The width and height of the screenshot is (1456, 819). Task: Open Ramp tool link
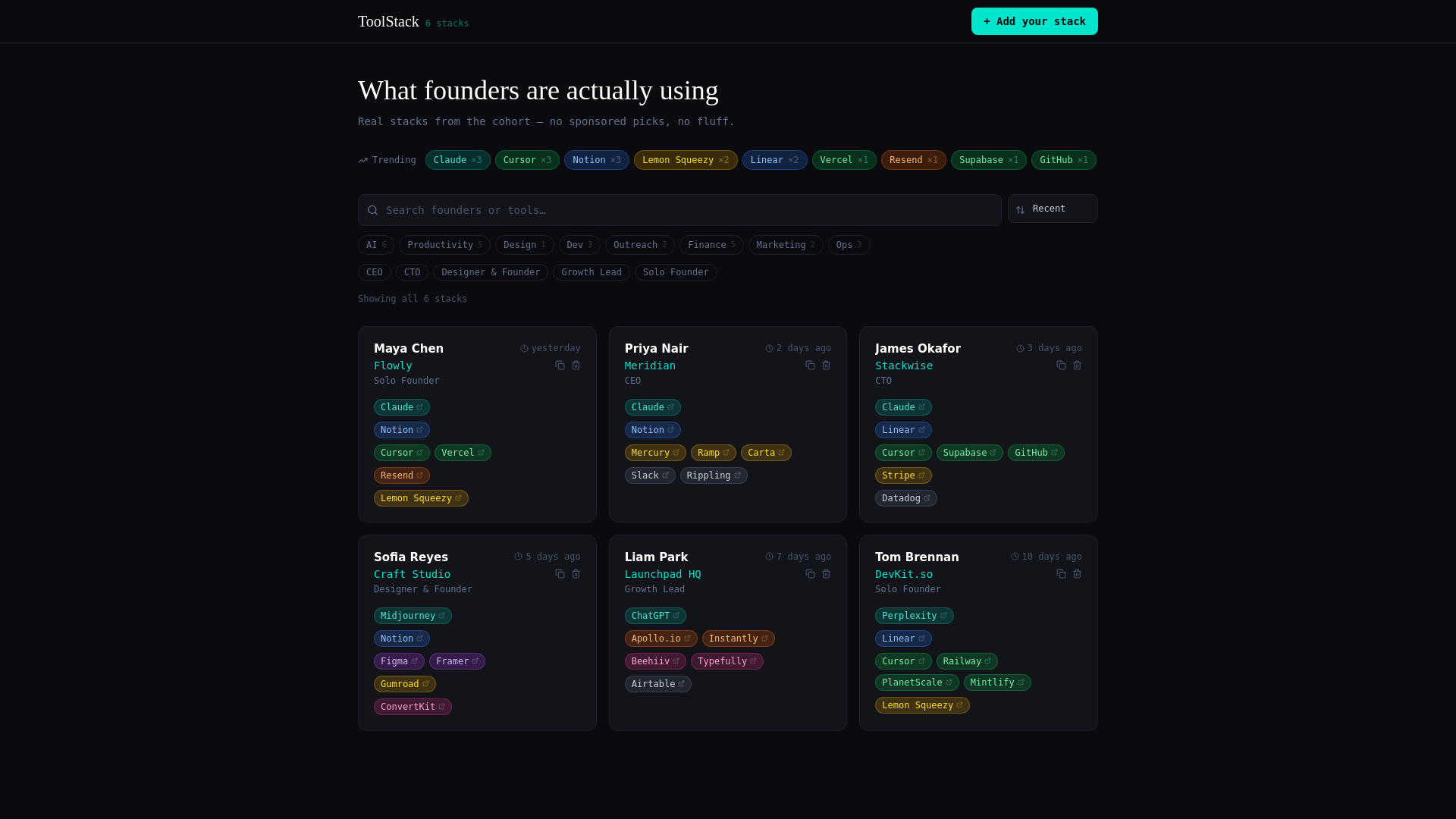(x=714, y=453)
